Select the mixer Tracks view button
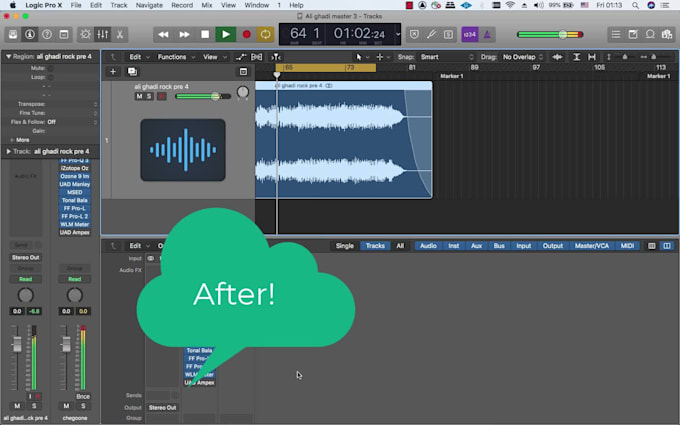The image size is (680, 425). tap(375, 246)
